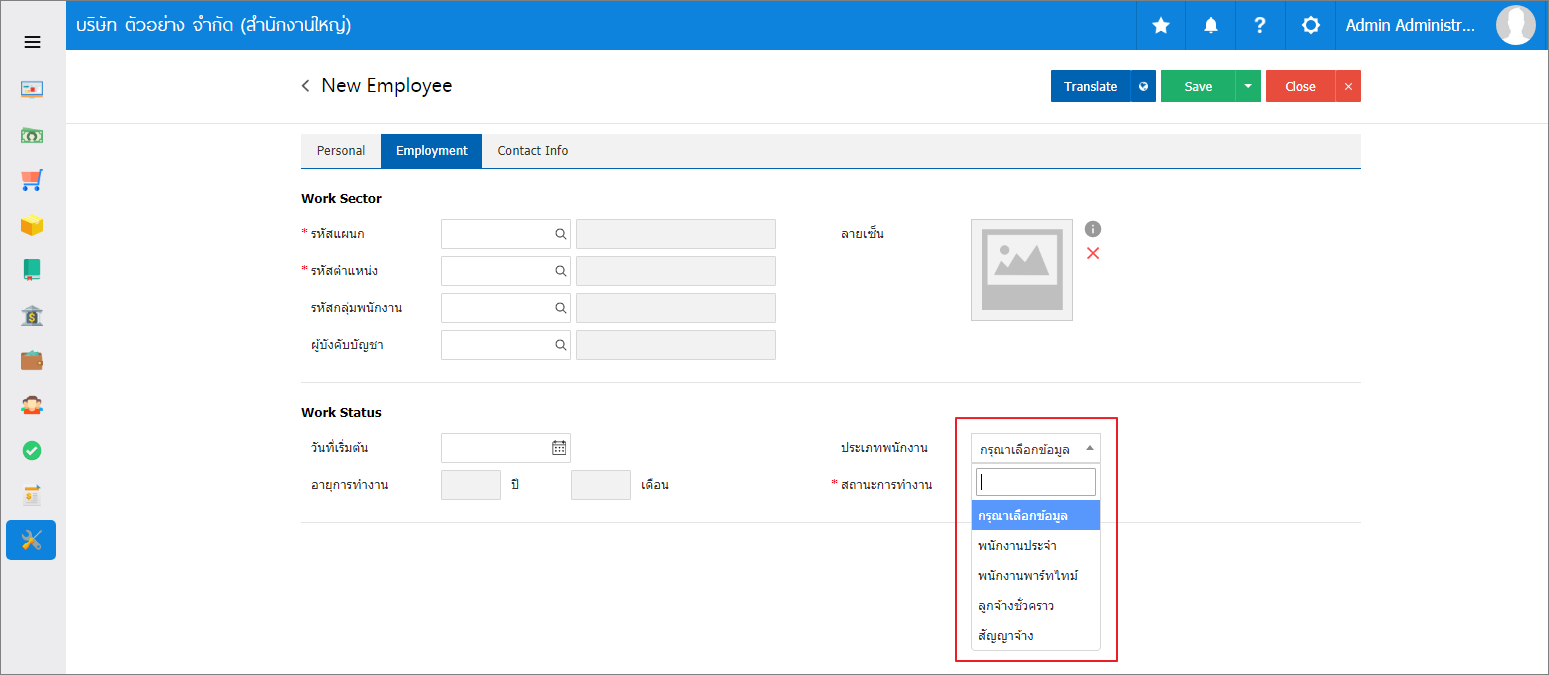Remove signature image with red X

coord(1093,253)
